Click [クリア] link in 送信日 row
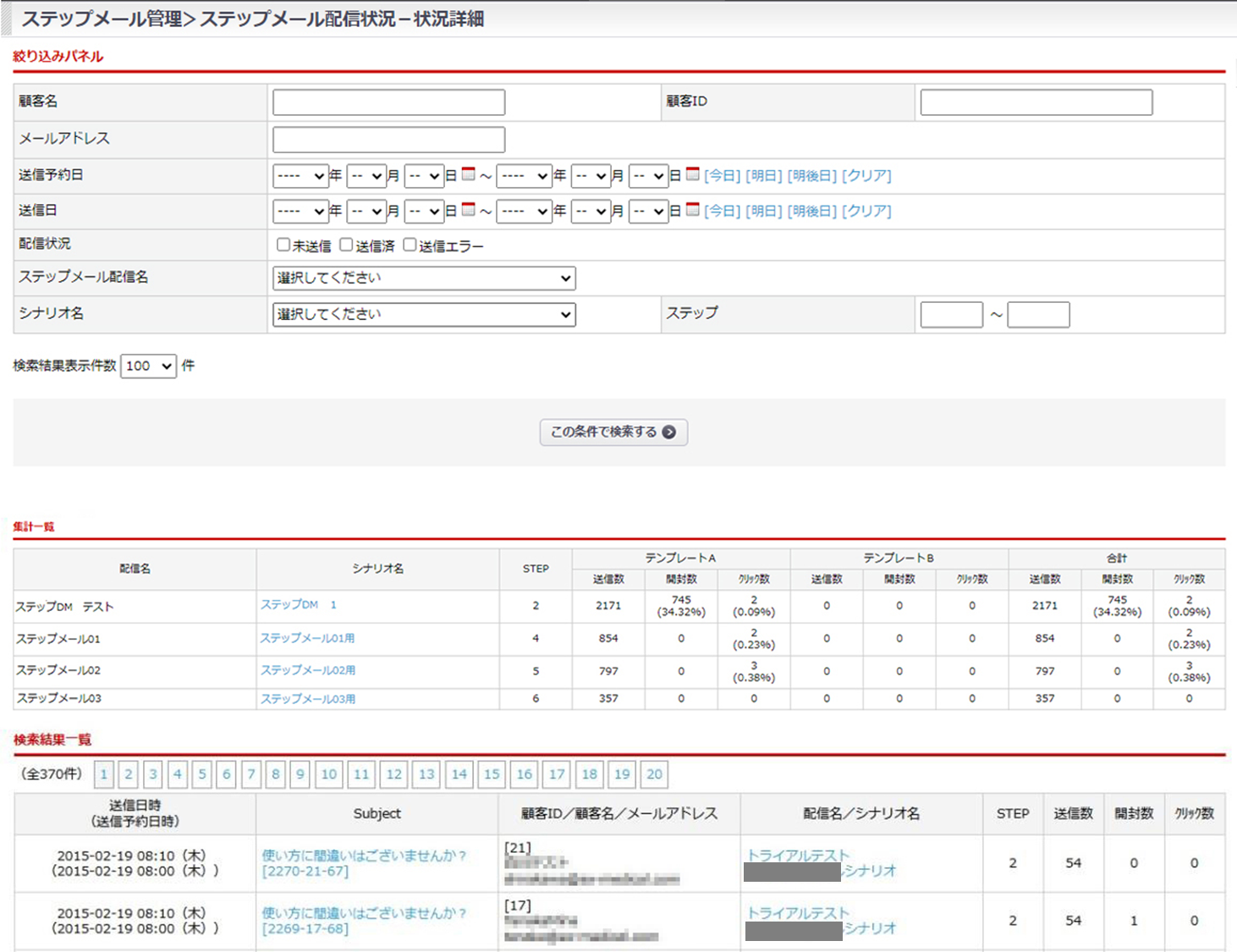 tap(866, 212)
